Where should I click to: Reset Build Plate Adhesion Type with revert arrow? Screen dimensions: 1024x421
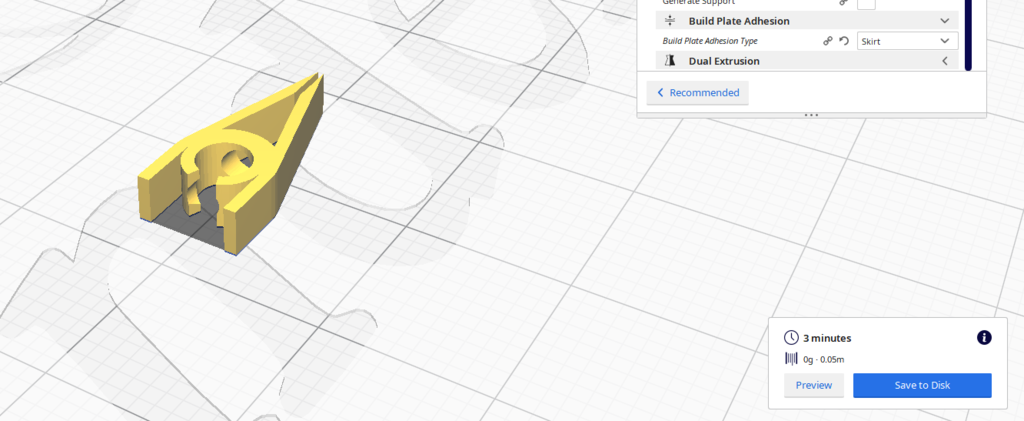click(x=844, y=40)
